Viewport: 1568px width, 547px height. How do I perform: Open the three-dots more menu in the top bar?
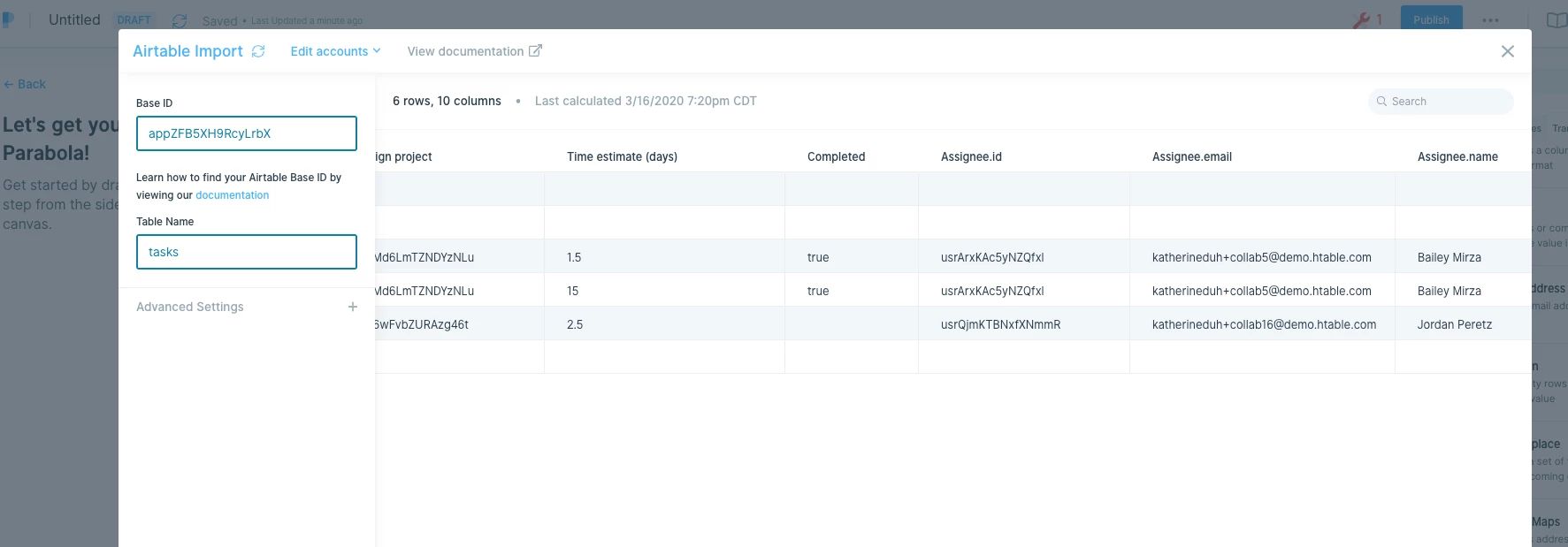(1490, 20)
